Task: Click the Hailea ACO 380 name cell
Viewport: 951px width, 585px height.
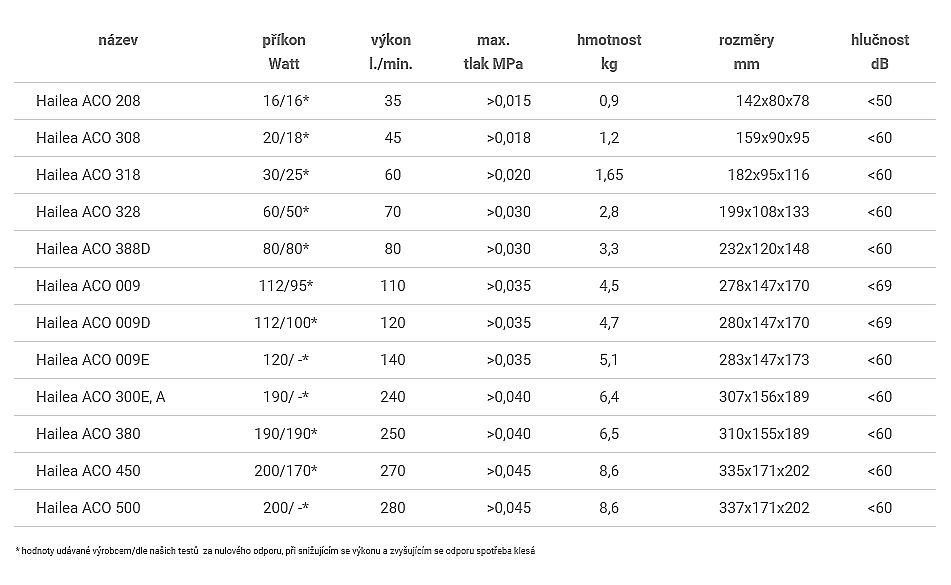Action: pyautogui.click(x=88, y=434)
